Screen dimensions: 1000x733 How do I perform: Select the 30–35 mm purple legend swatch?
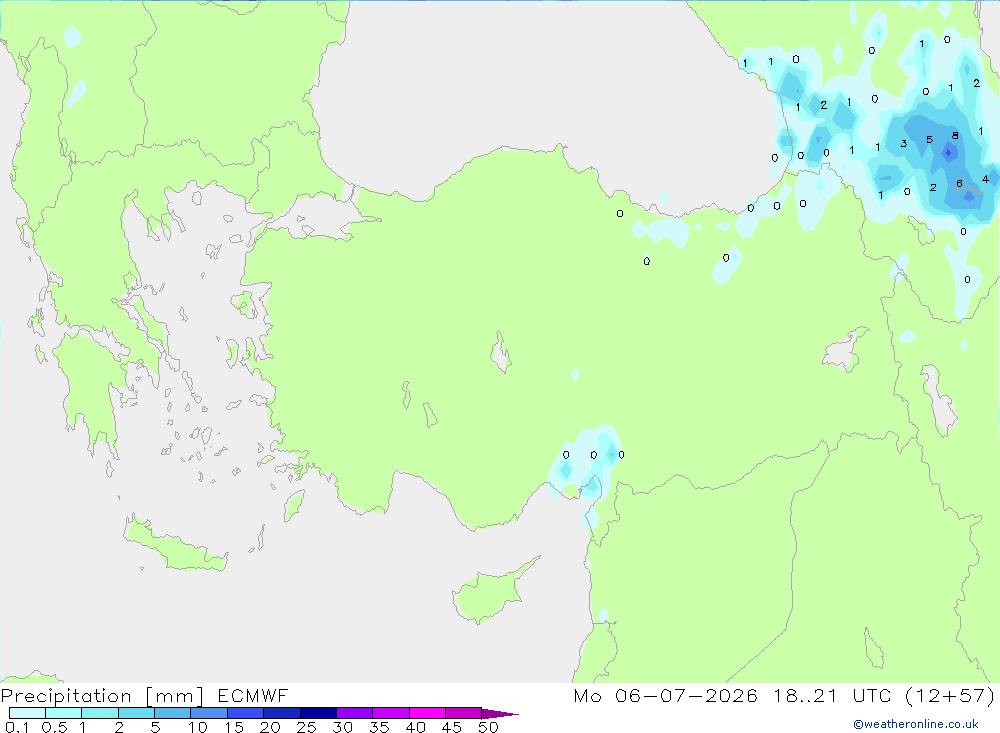click(355, 713)
